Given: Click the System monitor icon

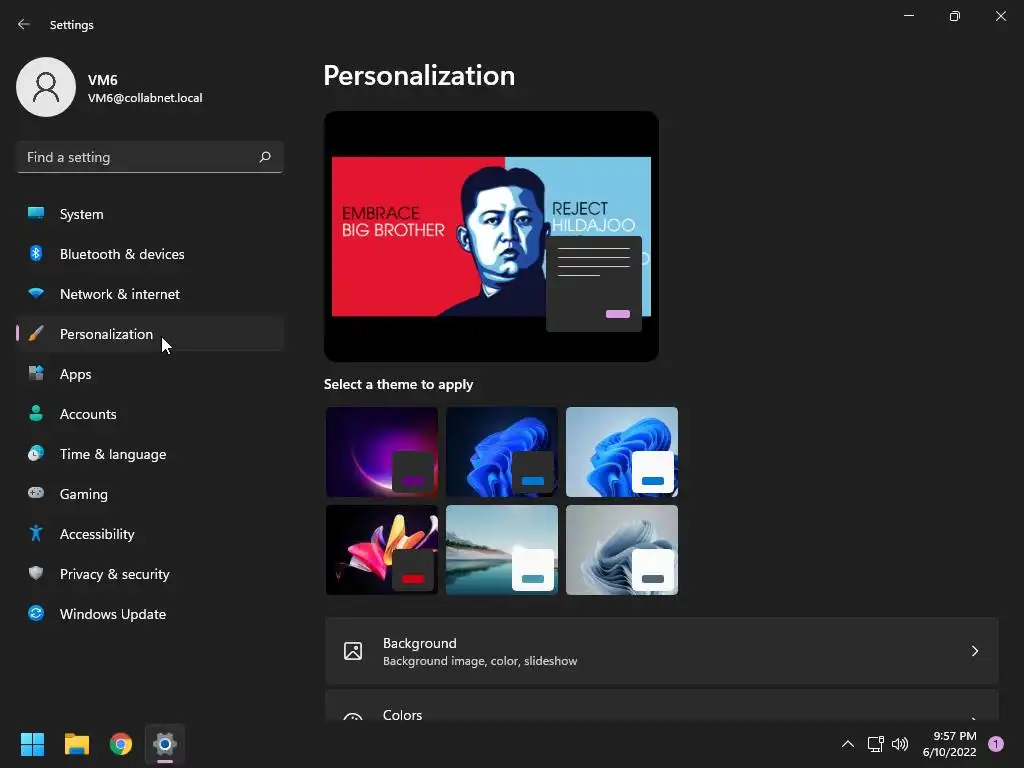Looking at the screenshot, I should tap(36, 214).
